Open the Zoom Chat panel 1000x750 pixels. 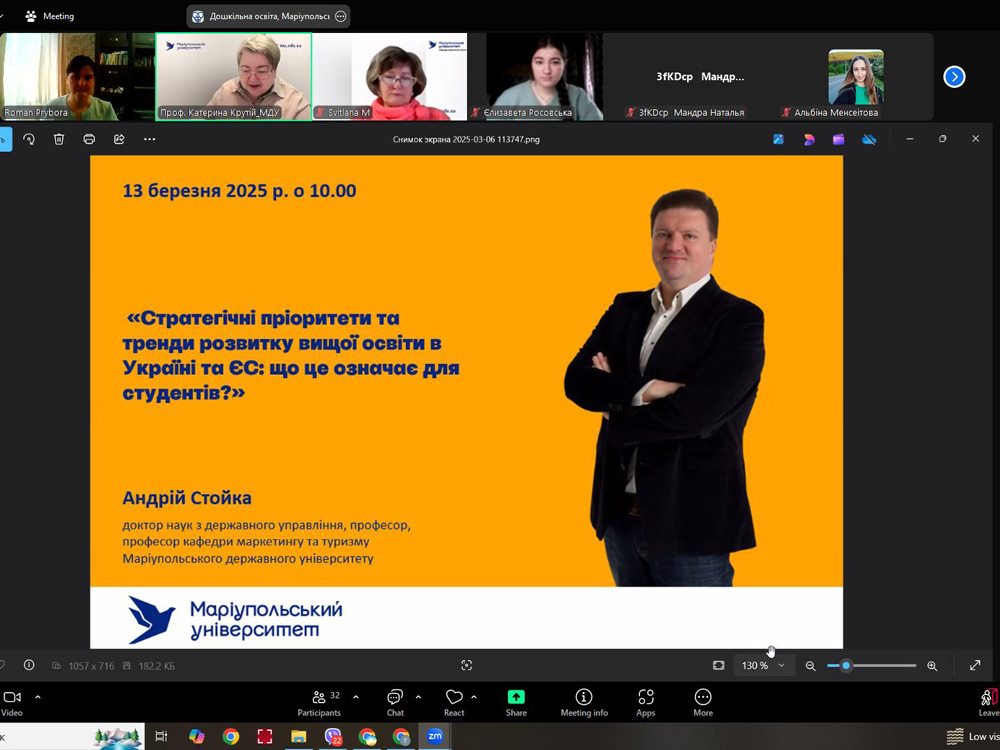click(x=395, y=702)
